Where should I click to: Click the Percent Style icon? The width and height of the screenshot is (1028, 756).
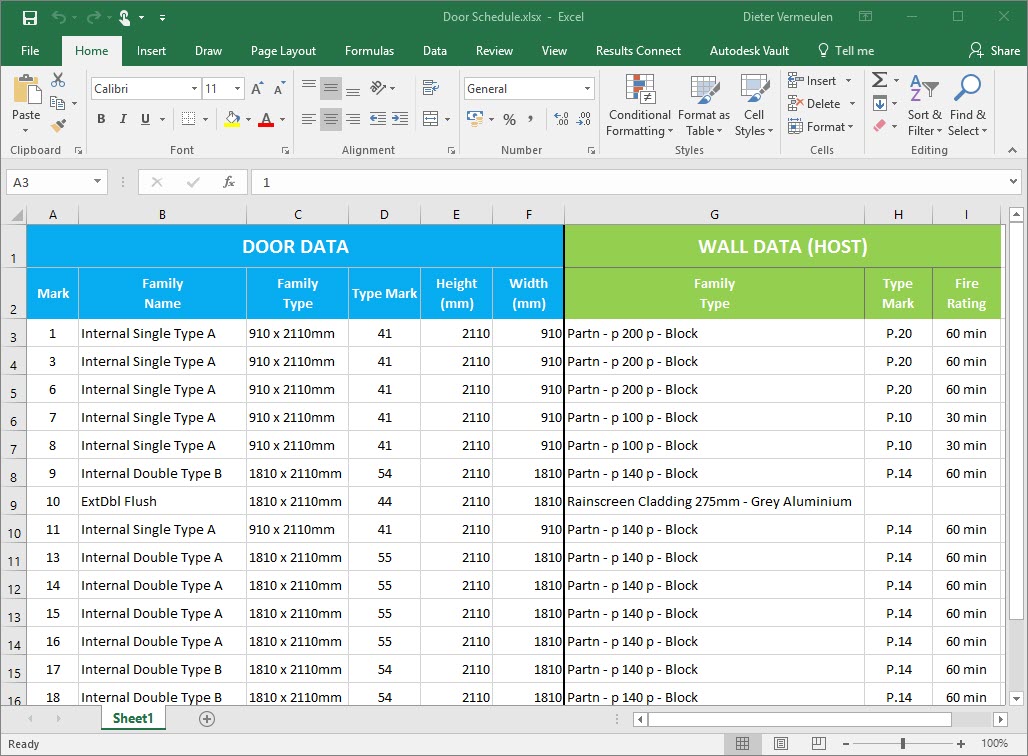pos(509,120)
